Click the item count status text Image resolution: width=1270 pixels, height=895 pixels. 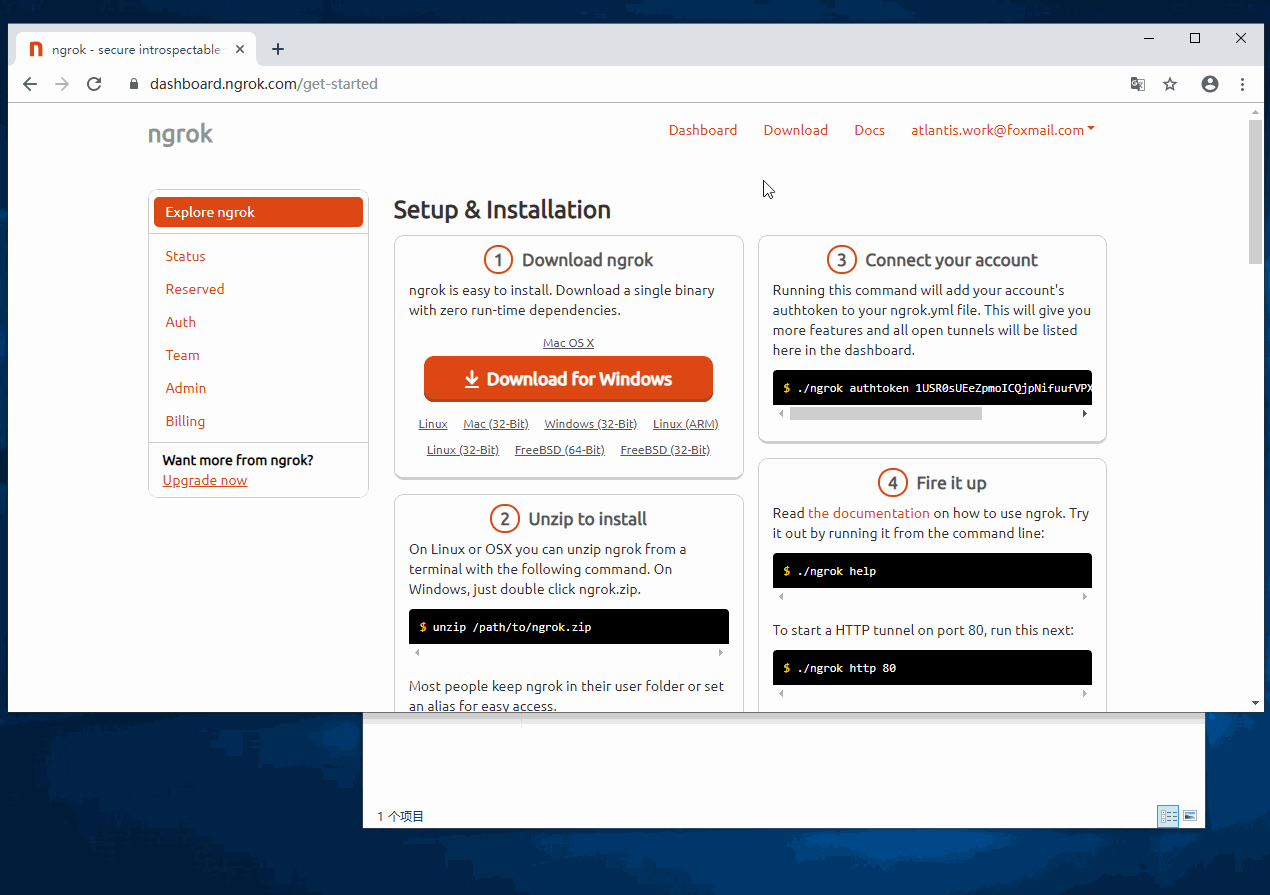tap(401, 817)
